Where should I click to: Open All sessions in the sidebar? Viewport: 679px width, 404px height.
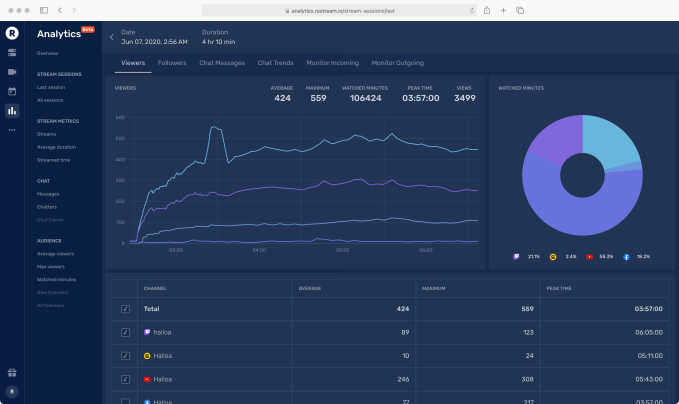point(51,100)
